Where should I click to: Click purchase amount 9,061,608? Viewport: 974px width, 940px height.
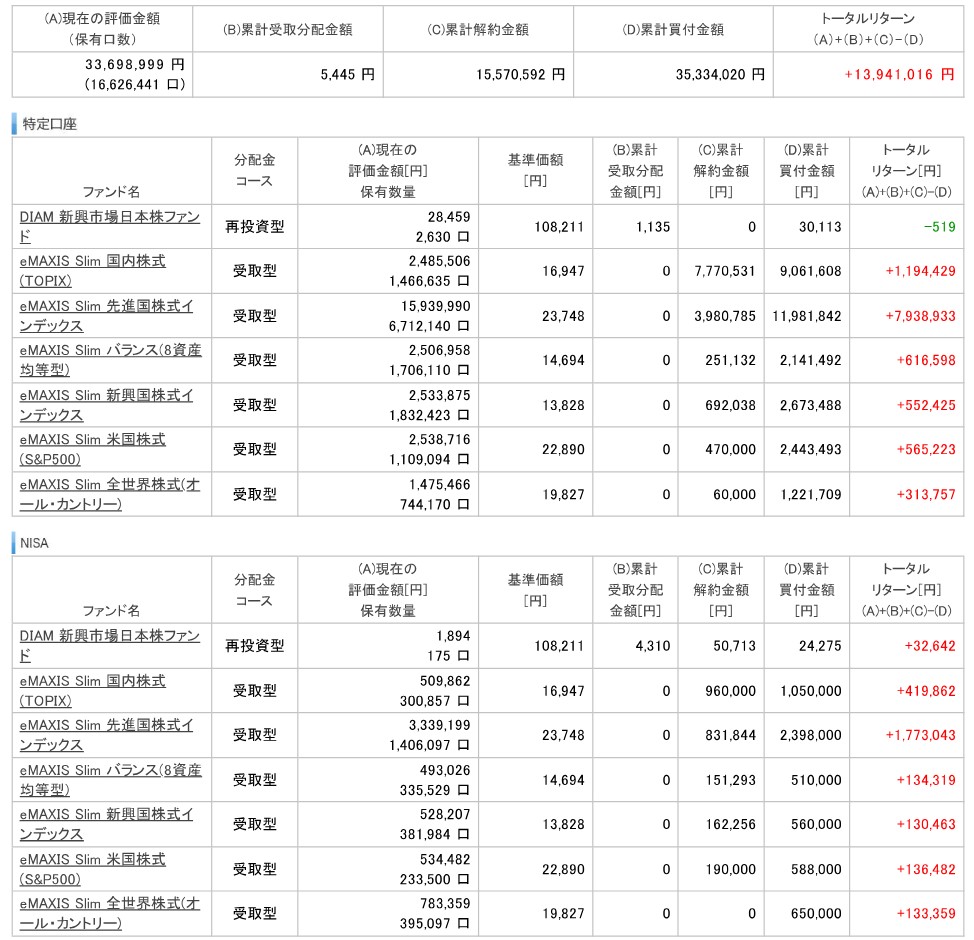pyautogui.click(x=811, y=271)
